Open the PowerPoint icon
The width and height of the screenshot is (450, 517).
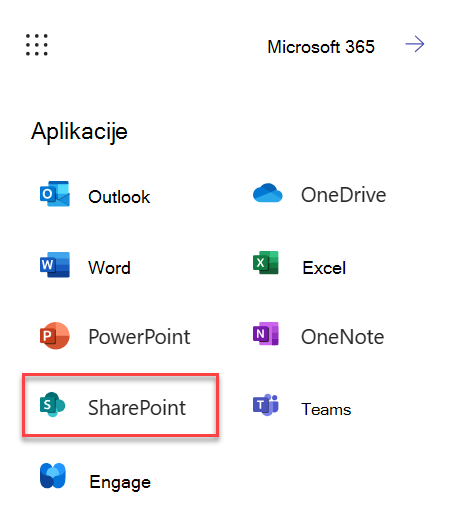point(55,335)
